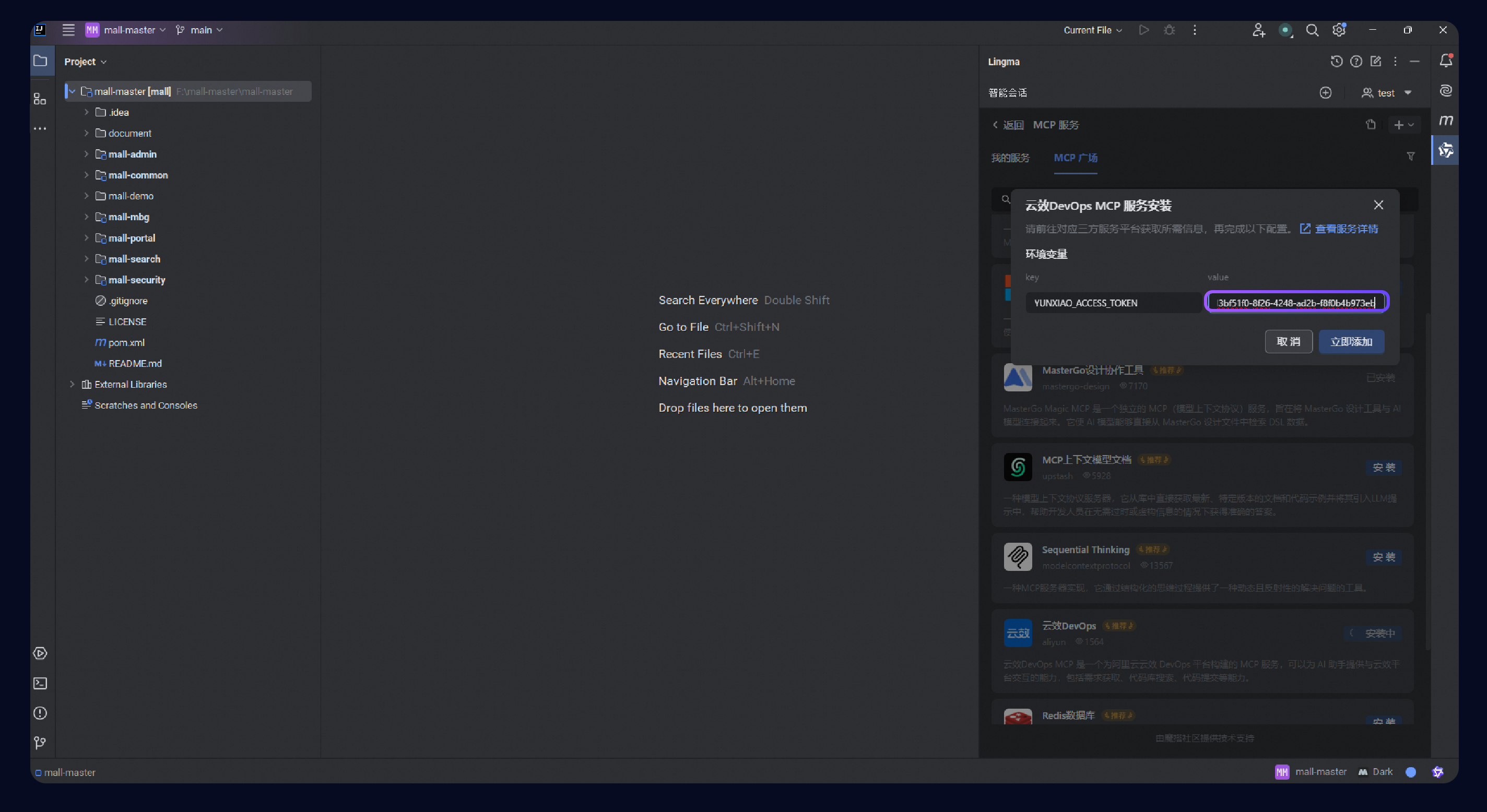Open Lingma chat history
Image resolution: width=1487 pixels, height=812 pixels.
(x=1336, y=61)
